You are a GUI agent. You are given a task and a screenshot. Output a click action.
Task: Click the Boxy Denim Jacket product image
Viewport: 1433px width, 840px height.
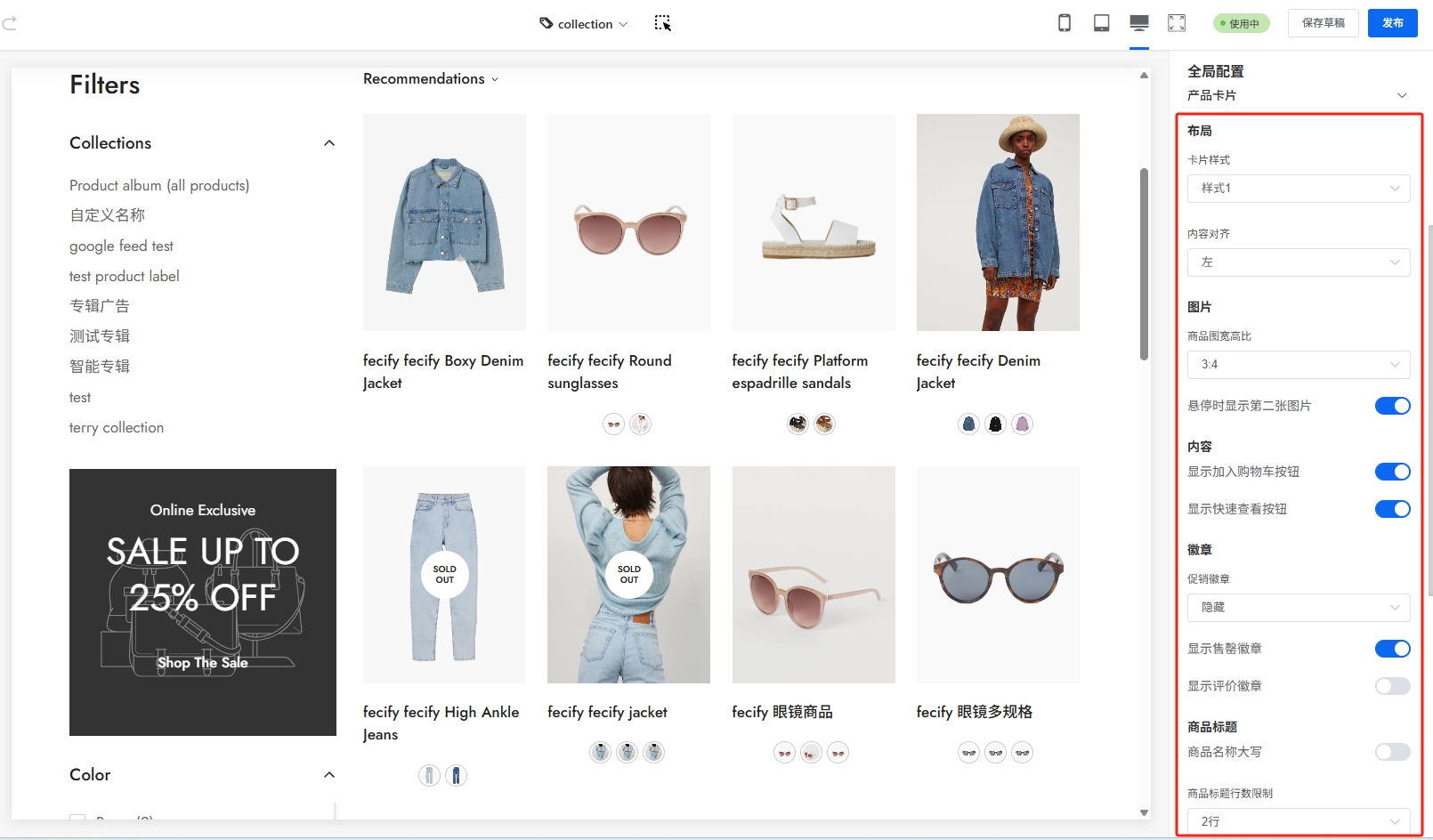pos(444,222)
